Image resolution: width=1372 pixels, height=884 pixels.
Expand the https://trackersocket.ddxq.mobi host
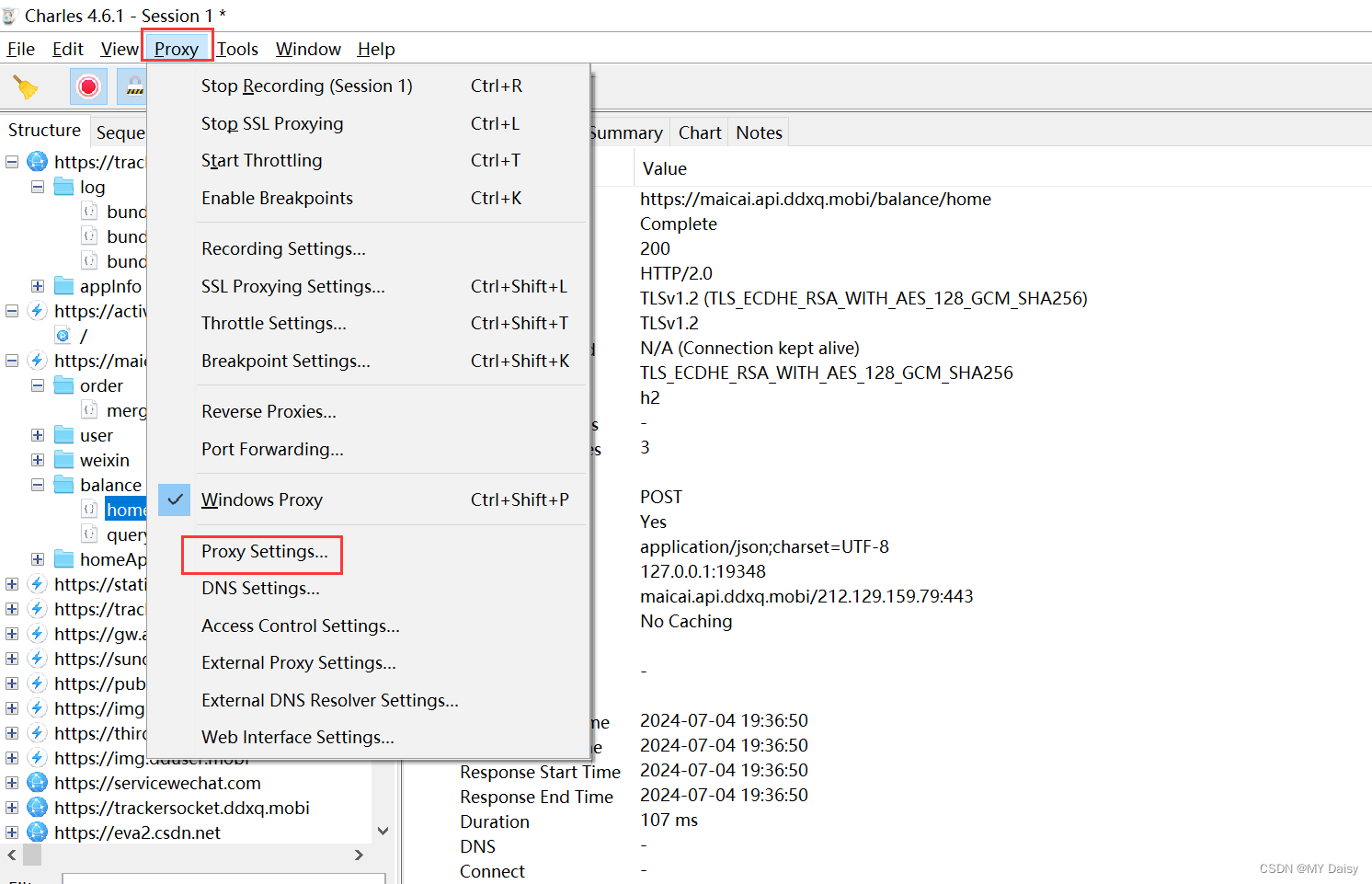12,808
